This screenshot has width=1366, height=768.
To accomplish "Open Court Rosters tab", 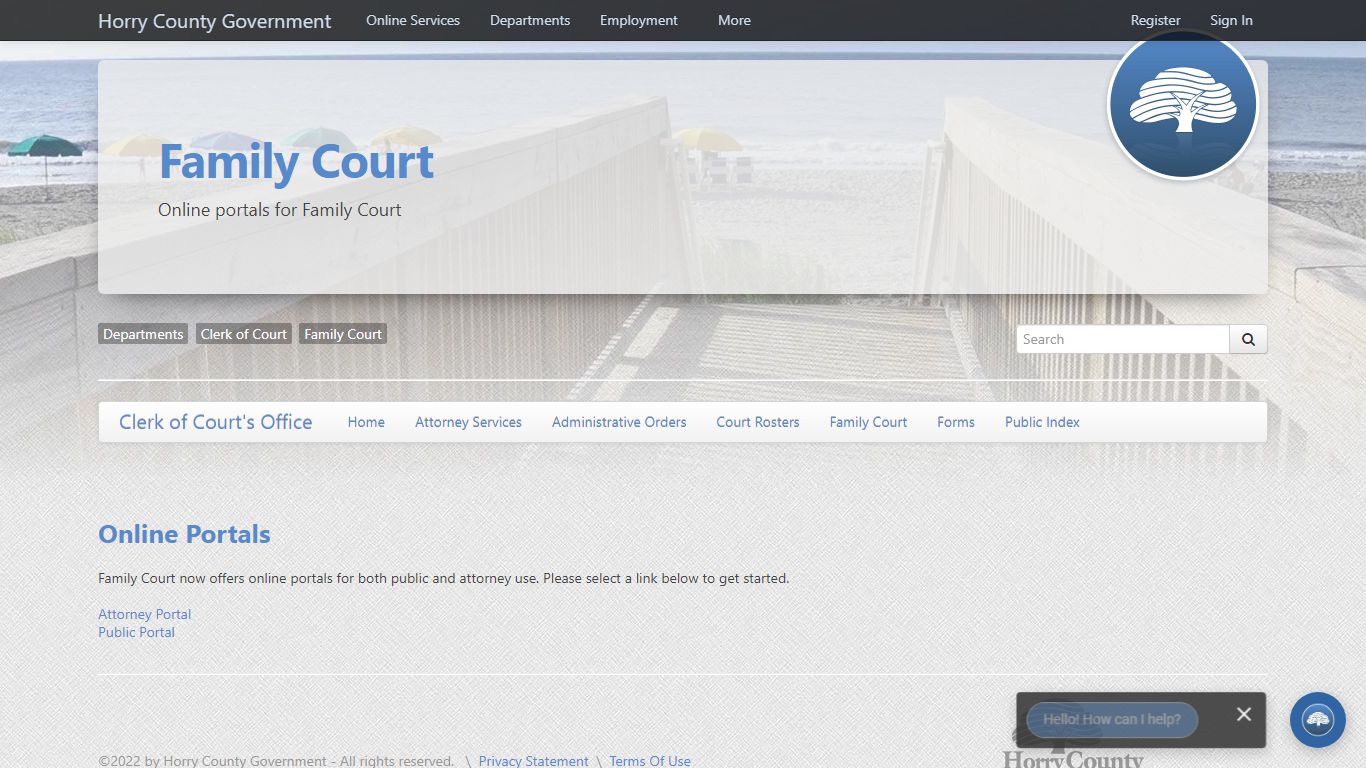I will click(758, 422).
